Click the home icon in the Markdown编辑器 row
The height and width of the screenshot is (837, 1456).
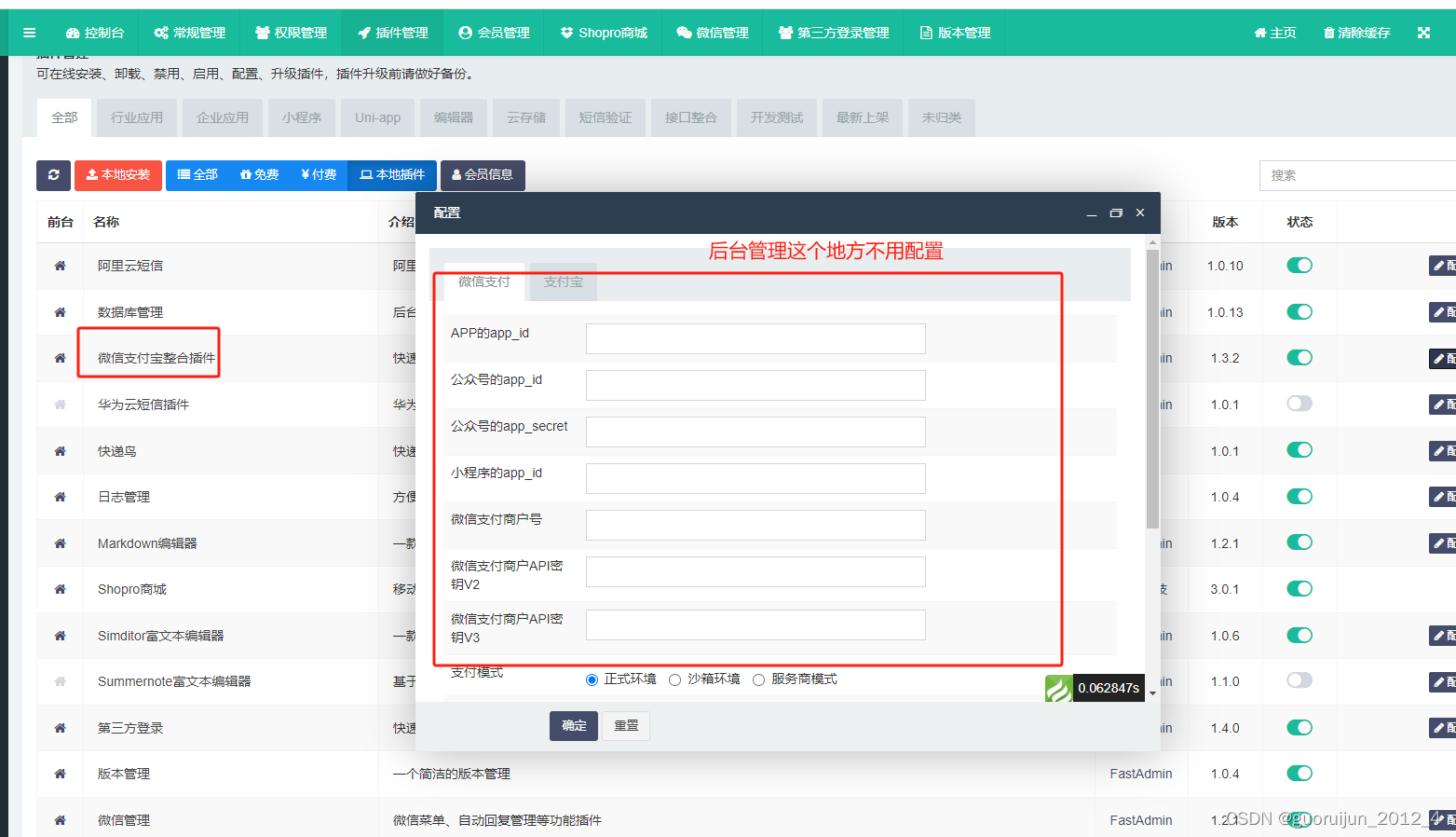pos(60,543)
